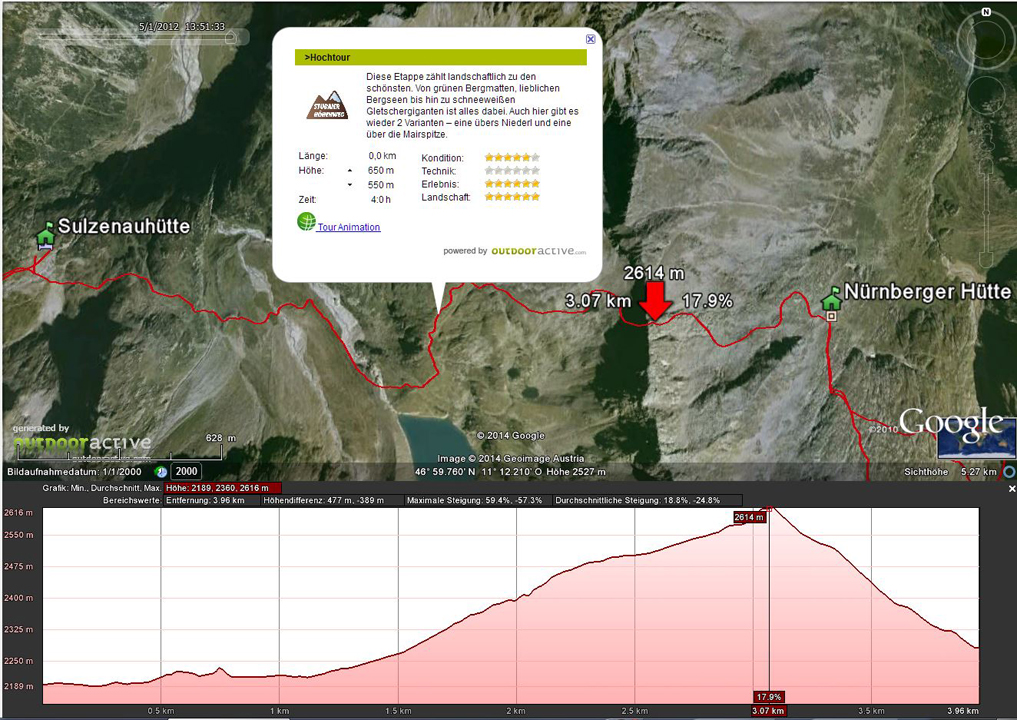Open the outdooractive.com powered-by link

coord(538,251)
